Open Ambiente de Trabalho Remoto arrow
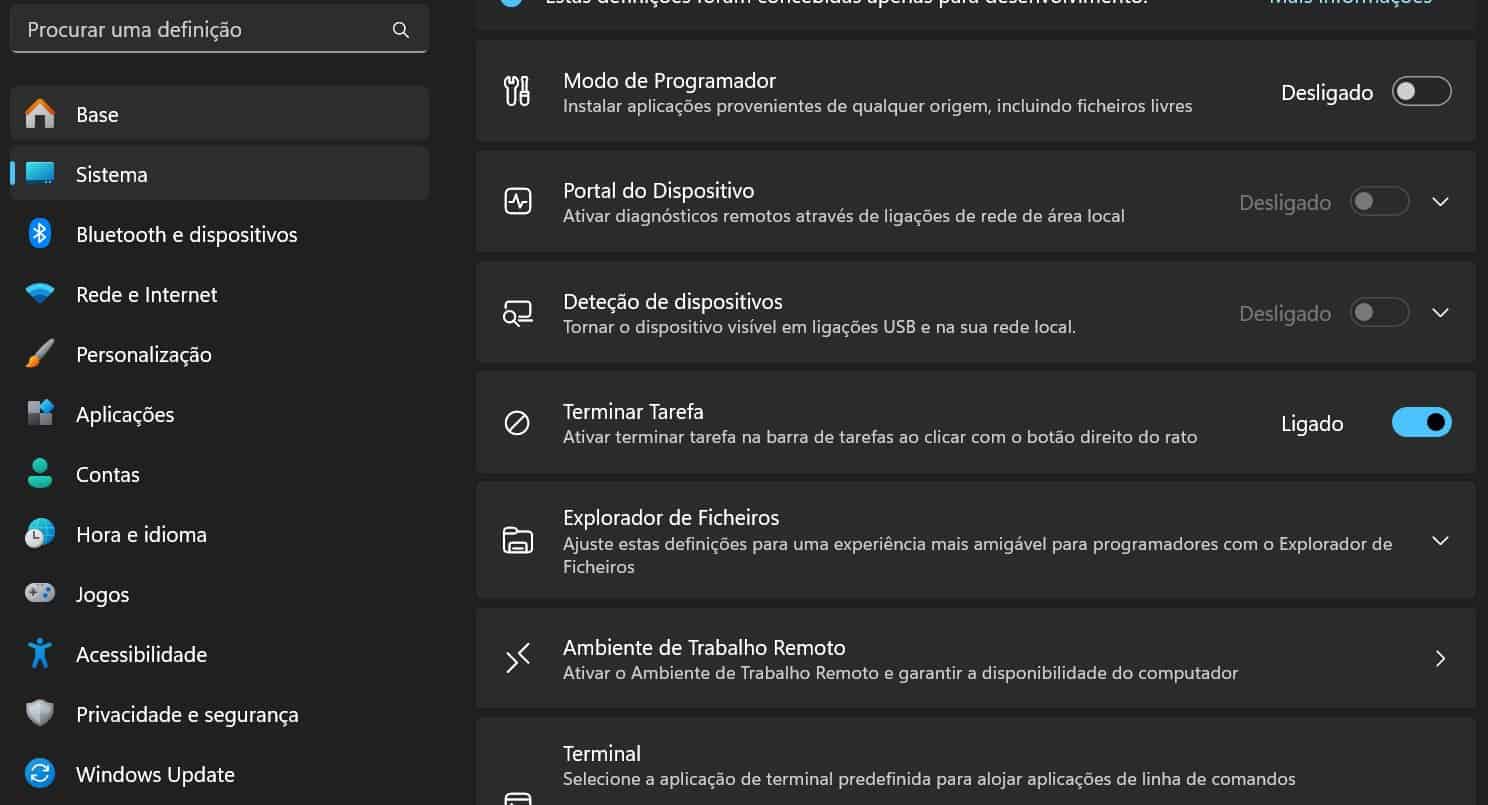This screenshot has width=1488, height=805. point(1440,659)
